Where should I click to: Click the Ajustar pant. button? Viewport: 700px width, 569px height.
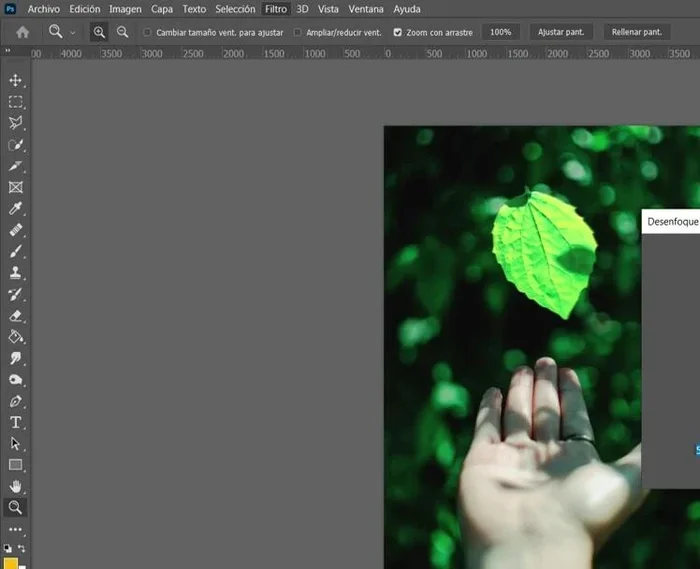pos(561,32)
